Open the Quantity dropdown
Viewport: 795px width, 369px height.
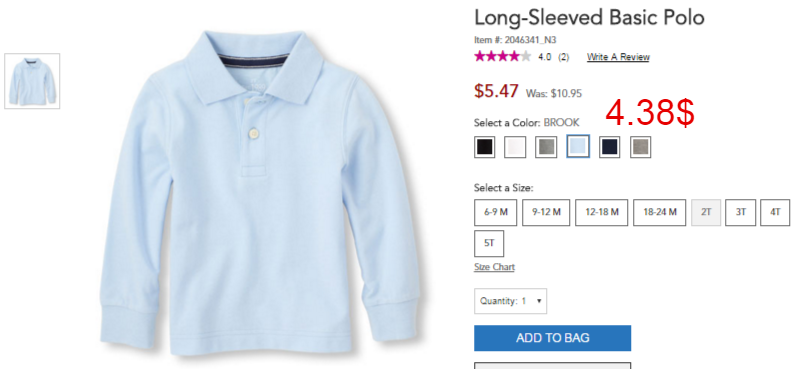pyautogui.click(x=510, y=301)
